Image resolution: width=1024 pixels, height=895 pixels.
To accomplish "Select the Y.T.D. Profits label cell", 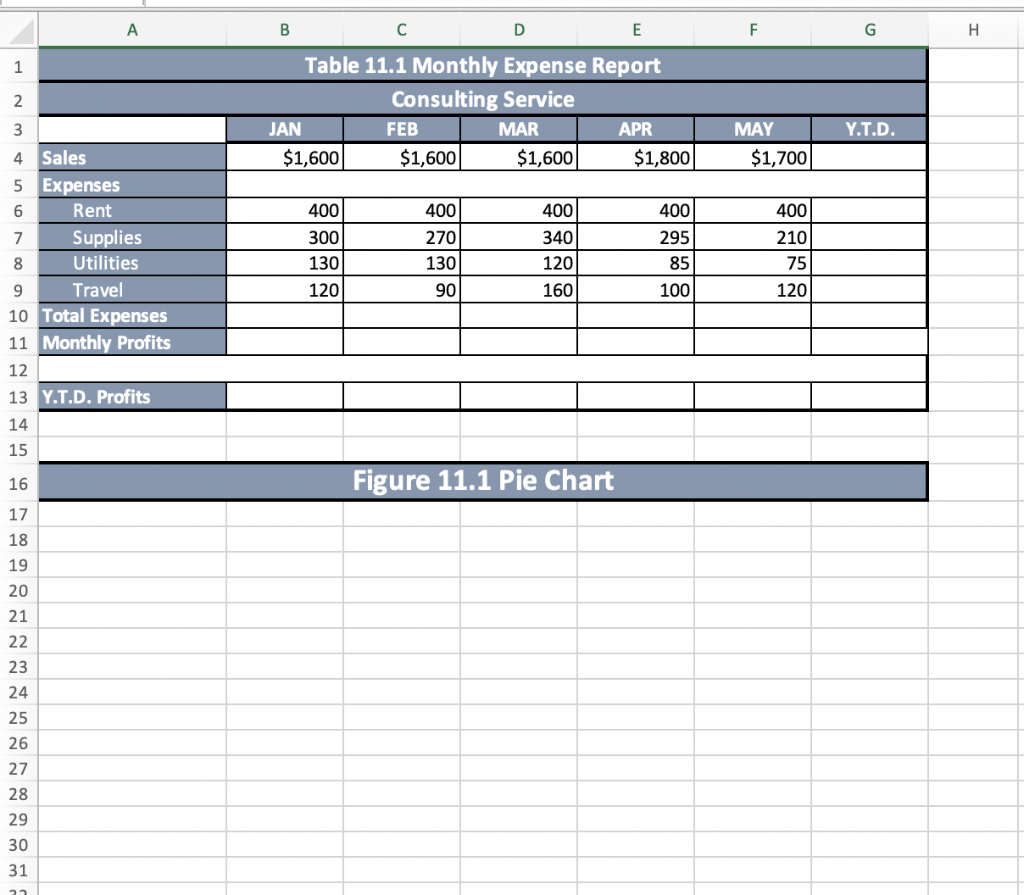I will (x=131, y=397).
